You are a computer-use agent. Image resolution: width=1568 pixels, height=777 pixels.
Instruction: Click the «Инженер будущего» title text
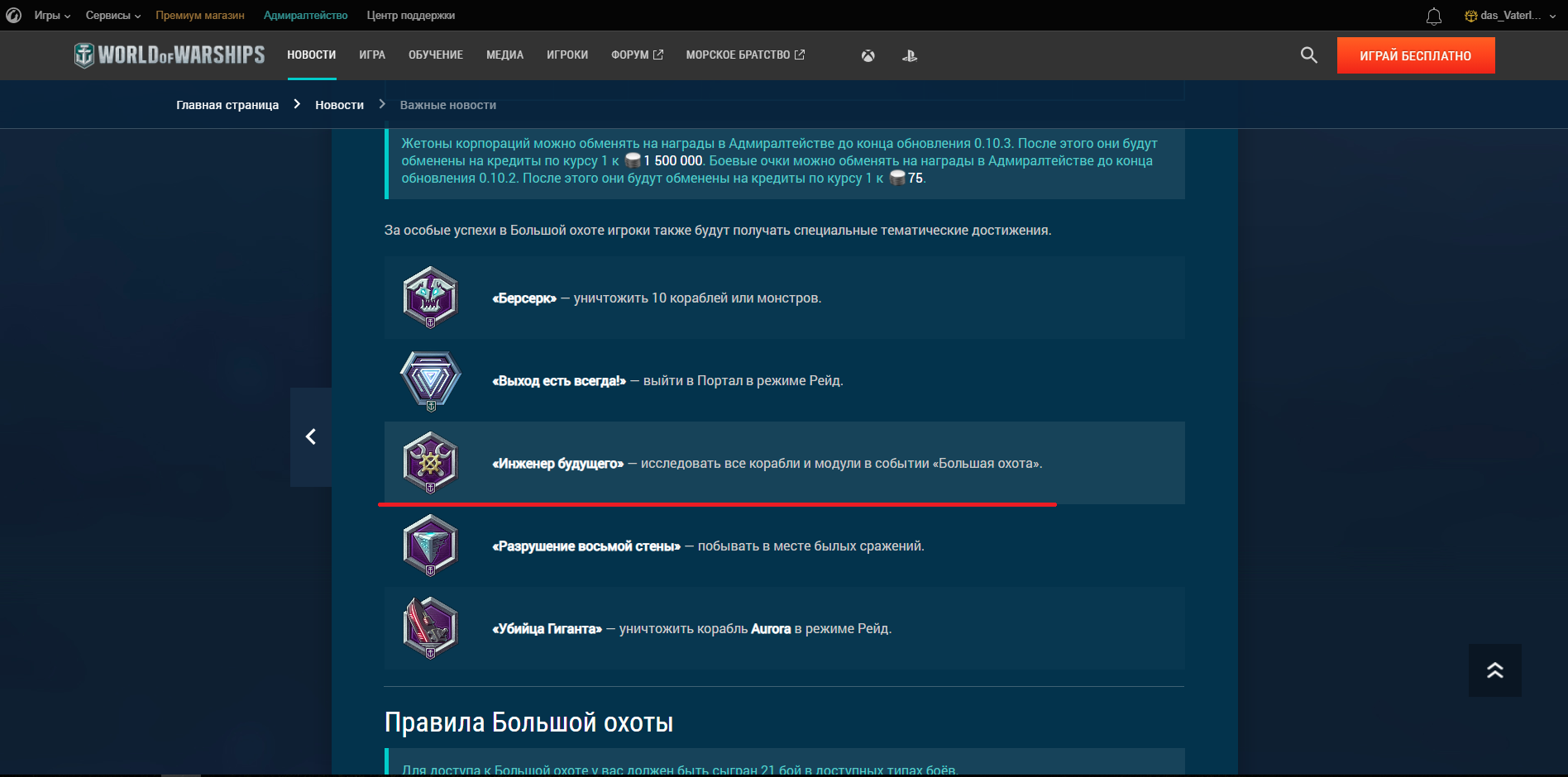[x=558, y=463]
